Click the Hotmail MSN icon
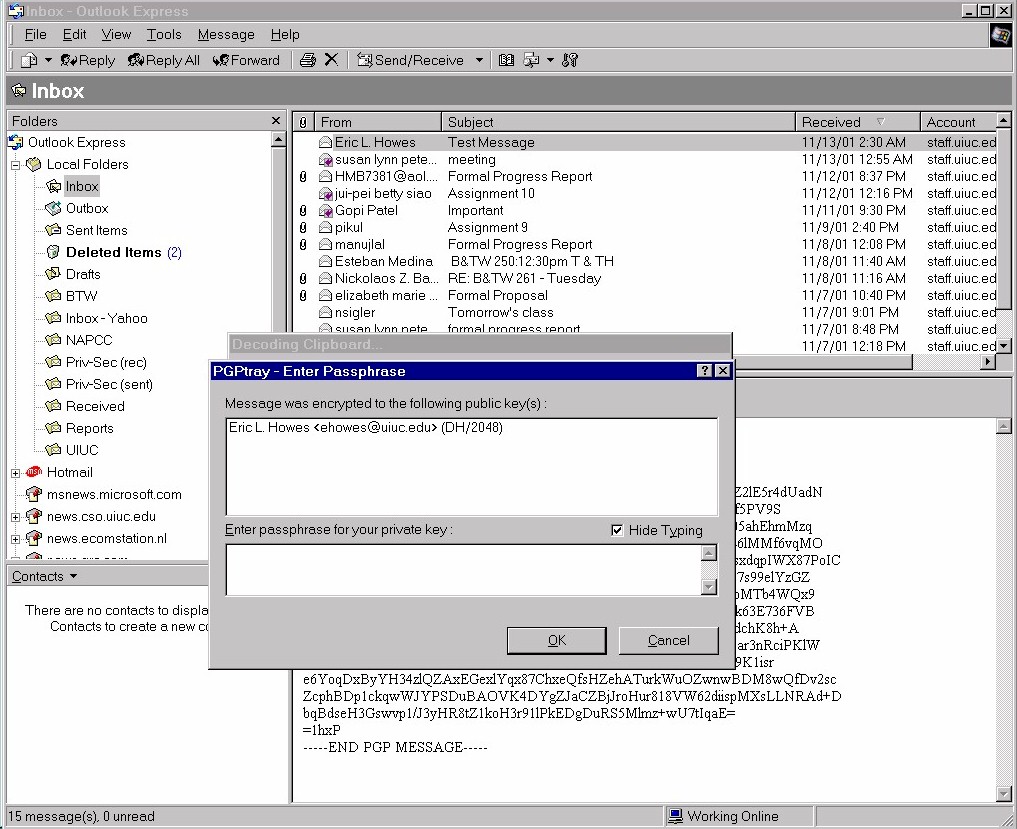This screenshot has width=1017, height=829. point(34,472)
